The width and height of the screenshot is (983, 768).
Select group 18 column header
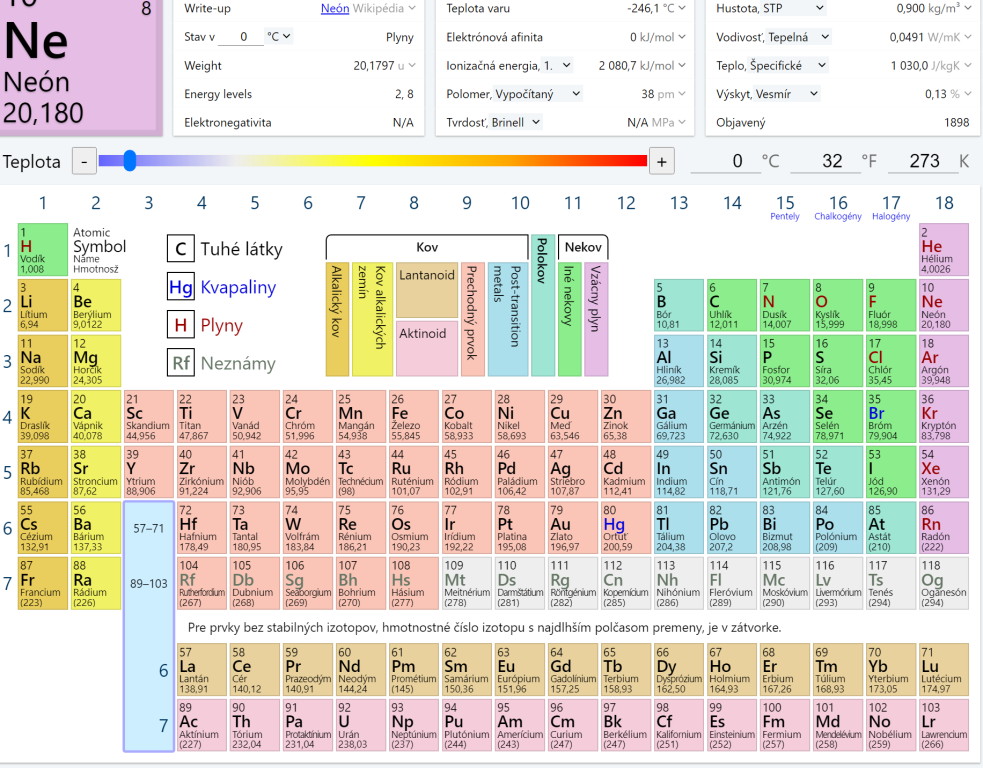point(944,204)
